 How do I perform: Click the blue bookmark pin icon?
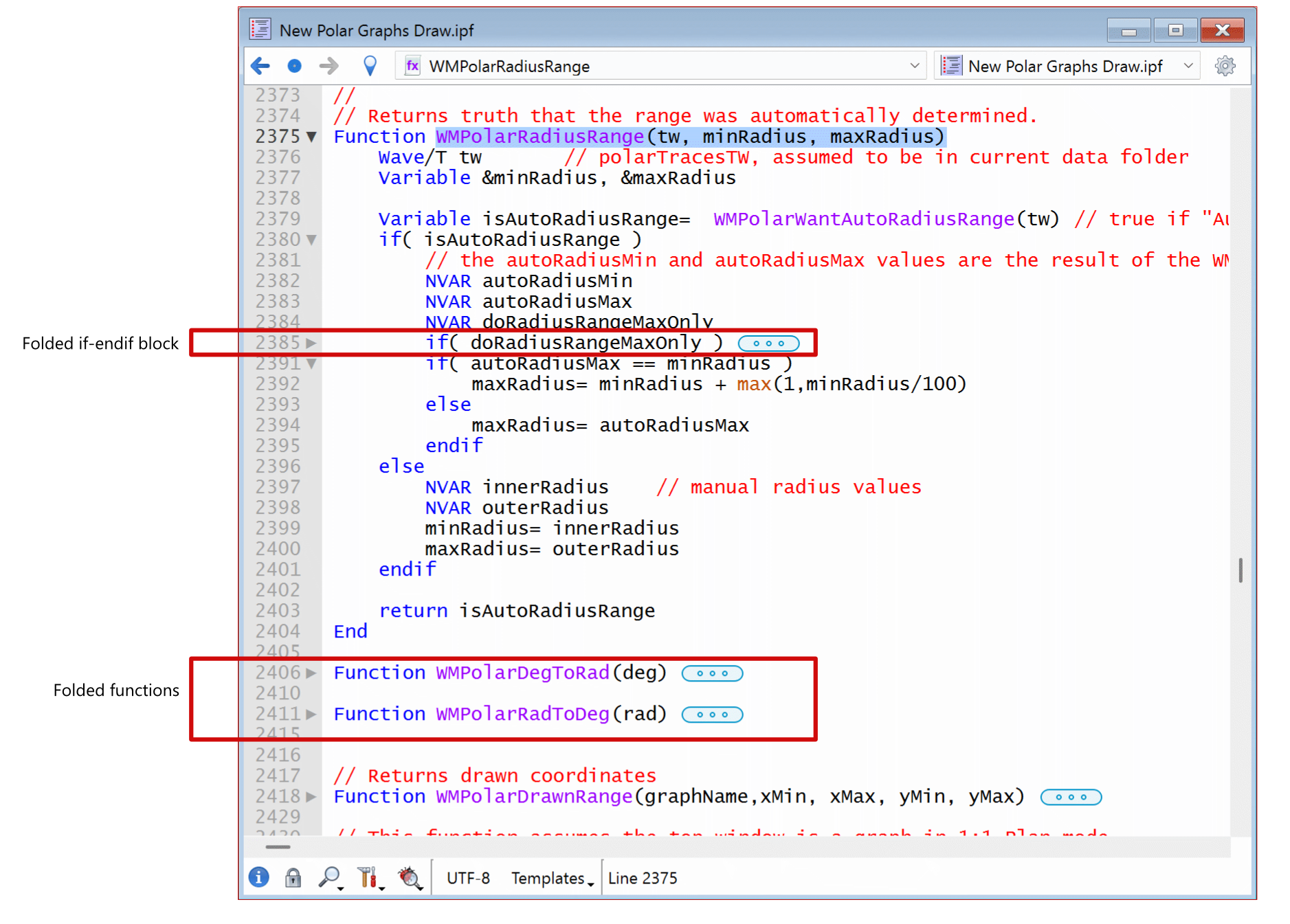pyautogui.click(x=369, y=65)
